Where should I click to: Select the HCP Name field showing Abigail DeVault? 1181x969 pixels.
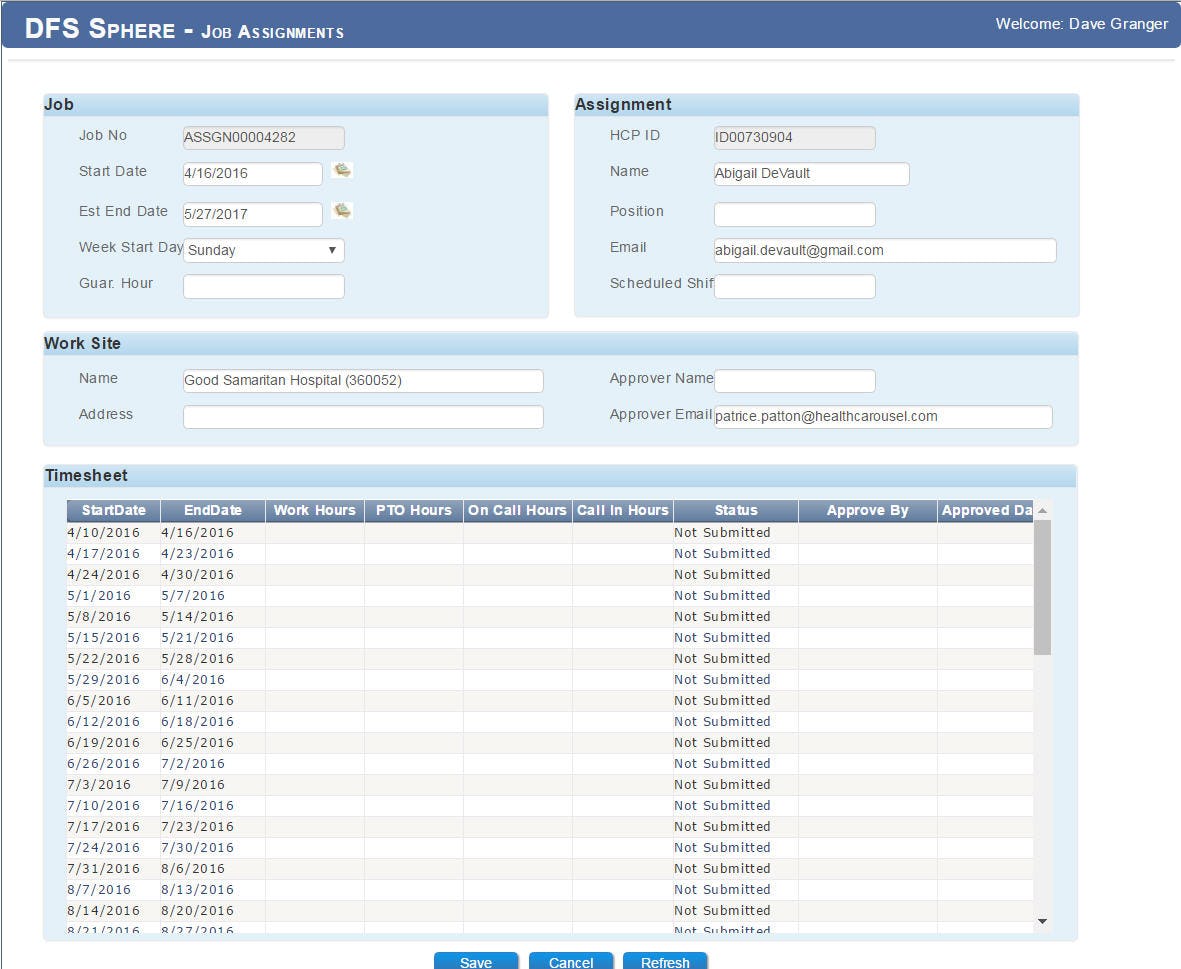coord(811,173)
